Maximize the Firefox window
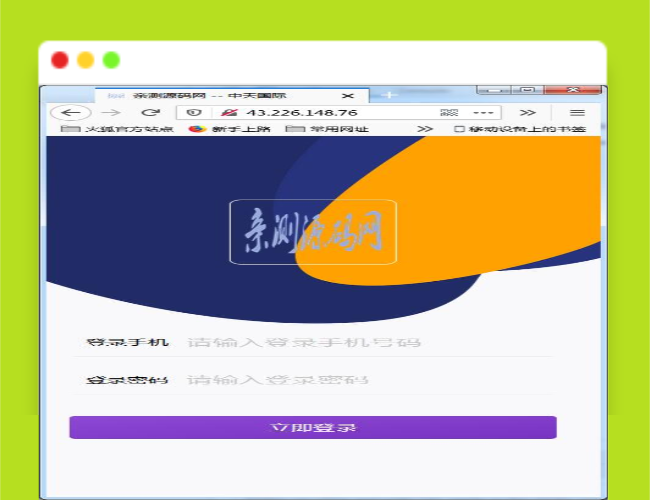650x500 pixels. pyautogui.click(x=528, y=90)
